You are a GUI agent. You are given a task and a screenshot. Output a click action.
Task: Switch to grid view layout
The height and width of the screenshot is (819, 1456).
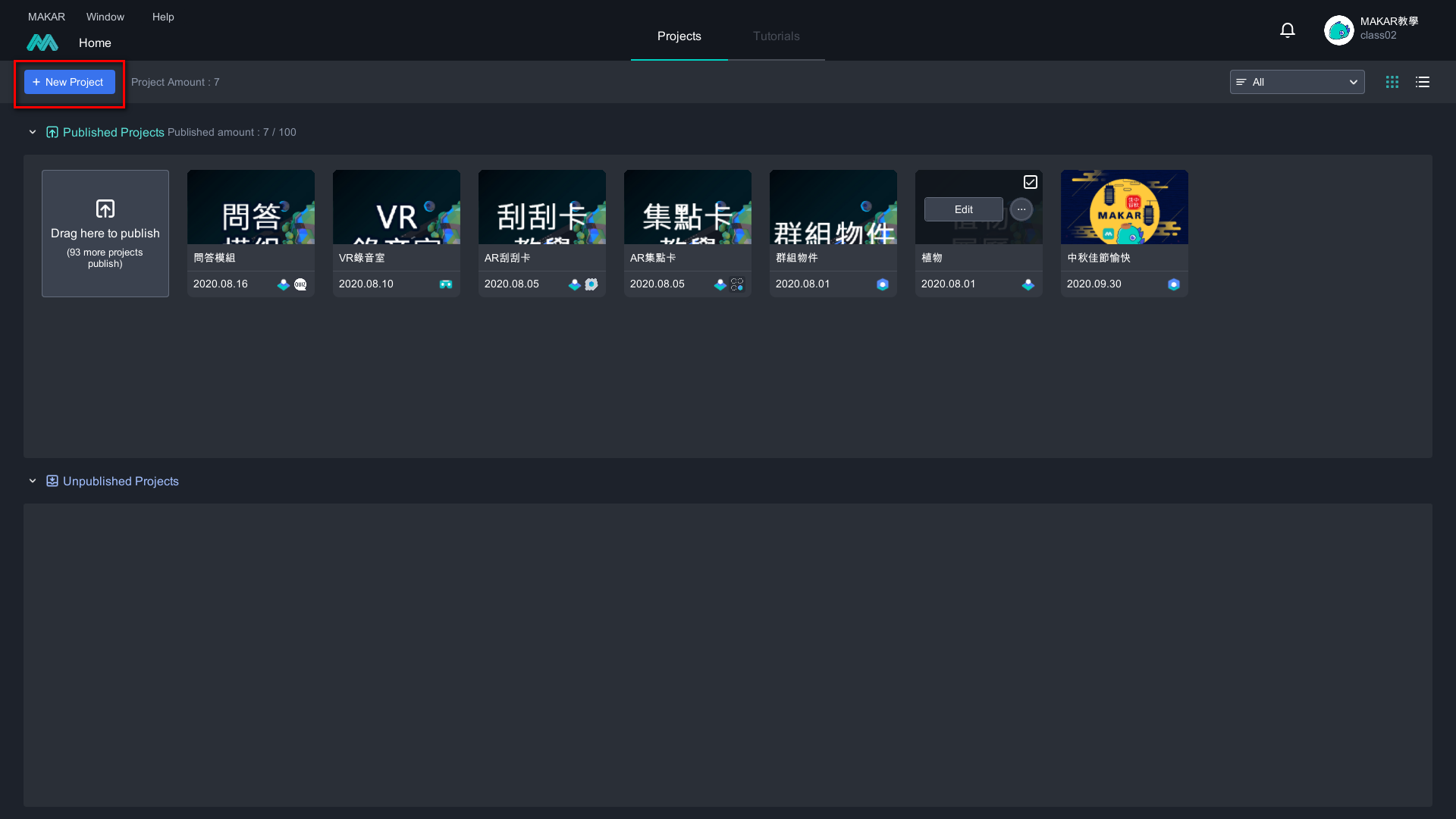click(x=1392, y=82)
